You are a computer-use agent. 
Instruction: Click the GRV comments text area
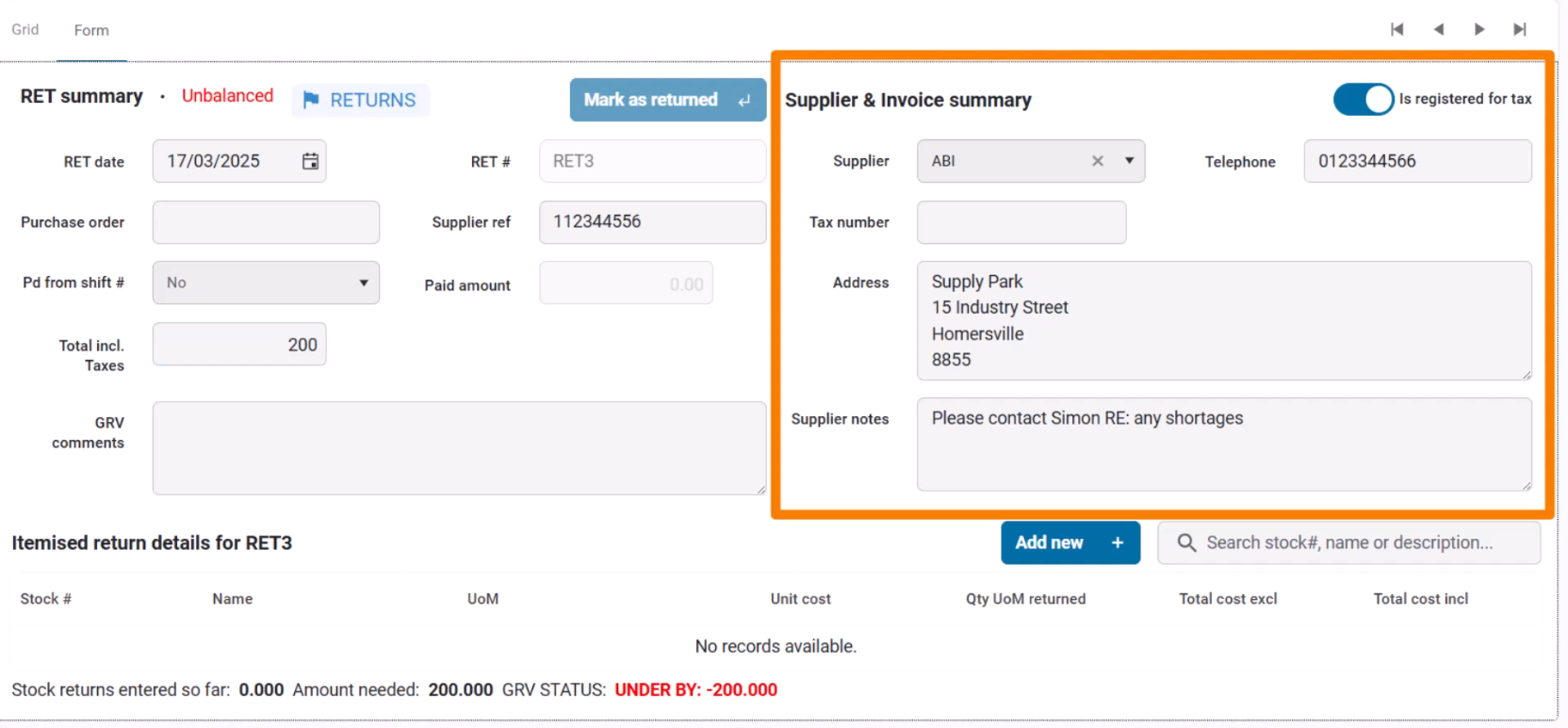[459, 447]
